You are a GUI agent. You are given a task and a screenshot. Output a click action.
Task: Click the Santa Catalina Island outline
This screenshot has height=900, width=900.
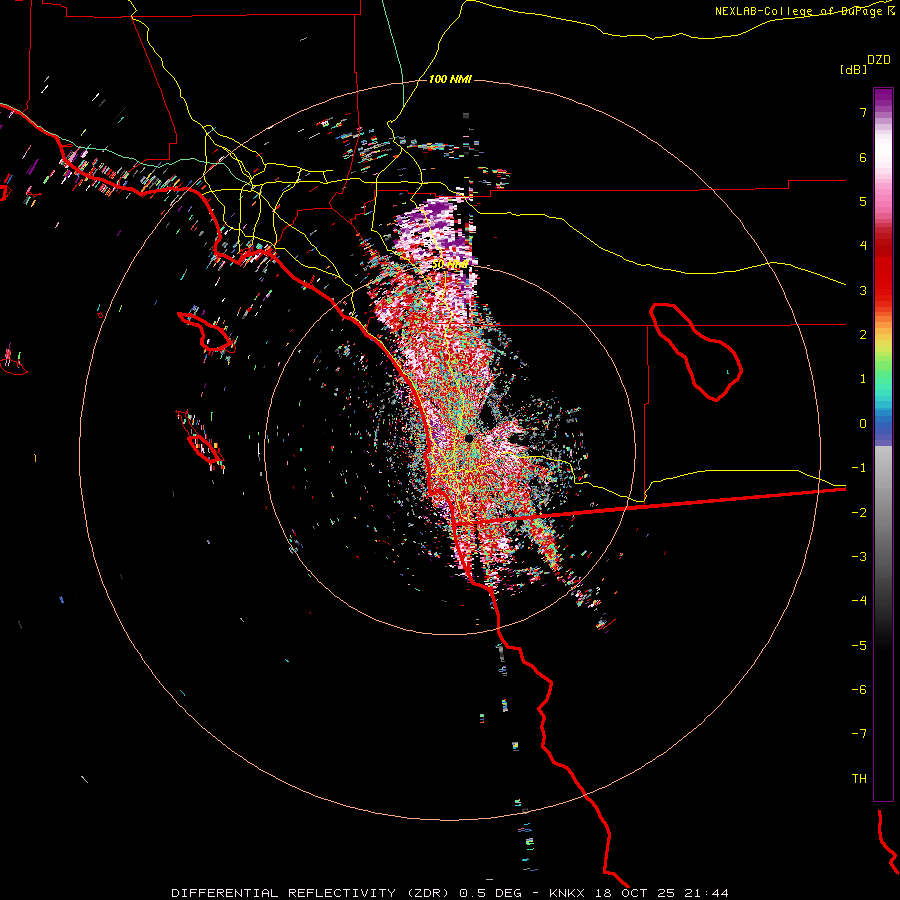(x=207, y=332)
